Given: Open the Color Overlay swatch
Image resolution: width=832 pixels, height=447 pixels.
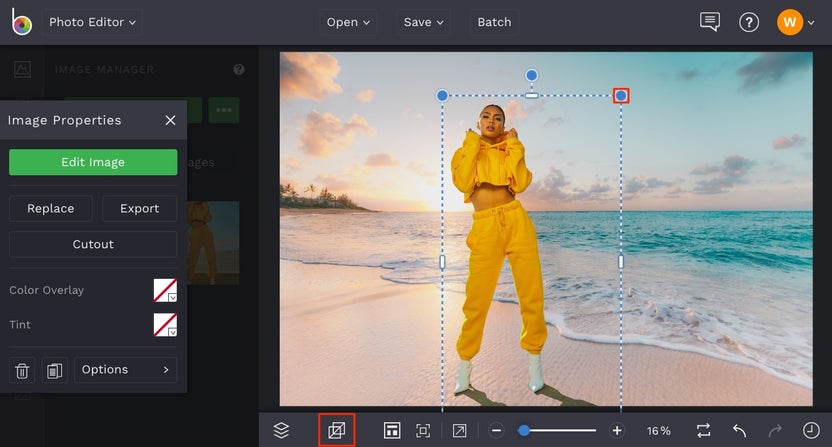Looking at the screenshot, I should point(165,290).
